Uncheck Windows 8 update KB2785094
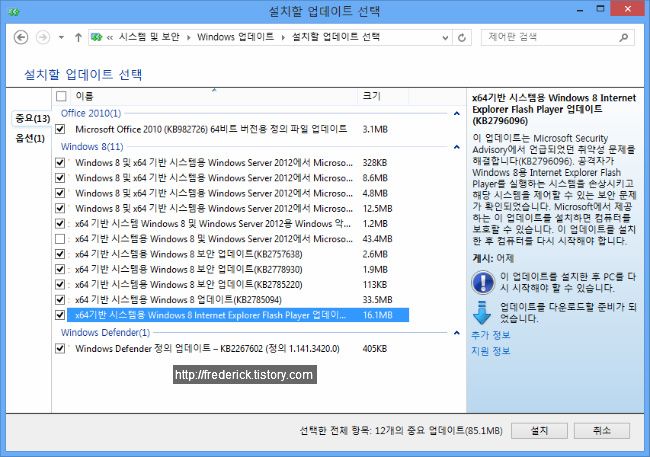 point(60,299)
